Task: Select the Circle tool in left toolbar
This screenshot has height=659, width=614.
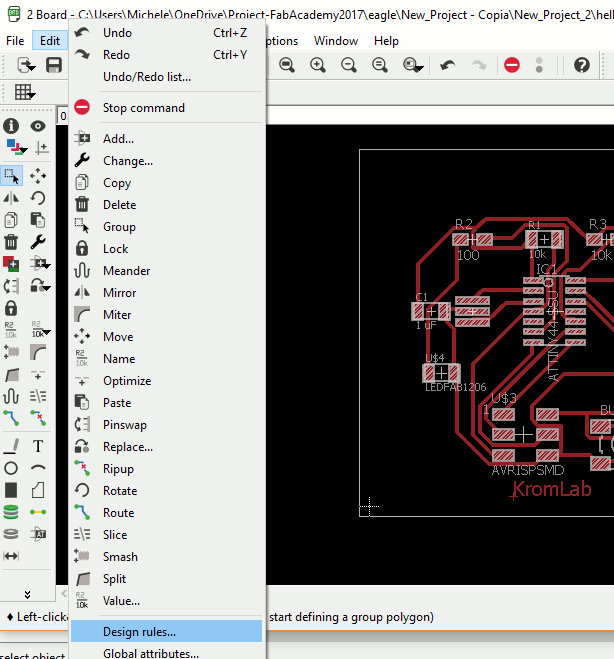Action: pos(11,468)
